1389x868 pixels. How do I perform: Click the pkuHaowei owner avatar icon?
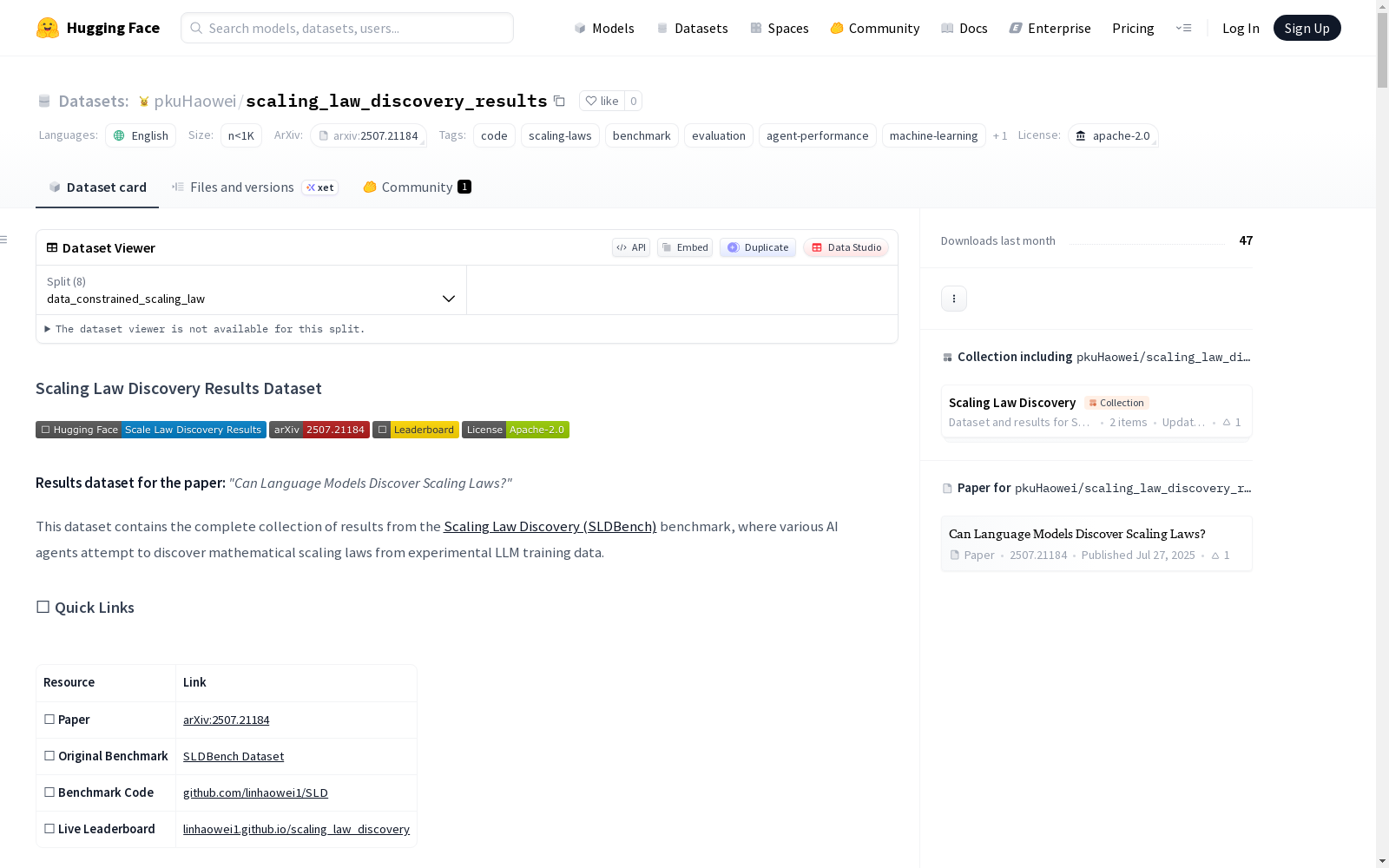pos(144,102)
